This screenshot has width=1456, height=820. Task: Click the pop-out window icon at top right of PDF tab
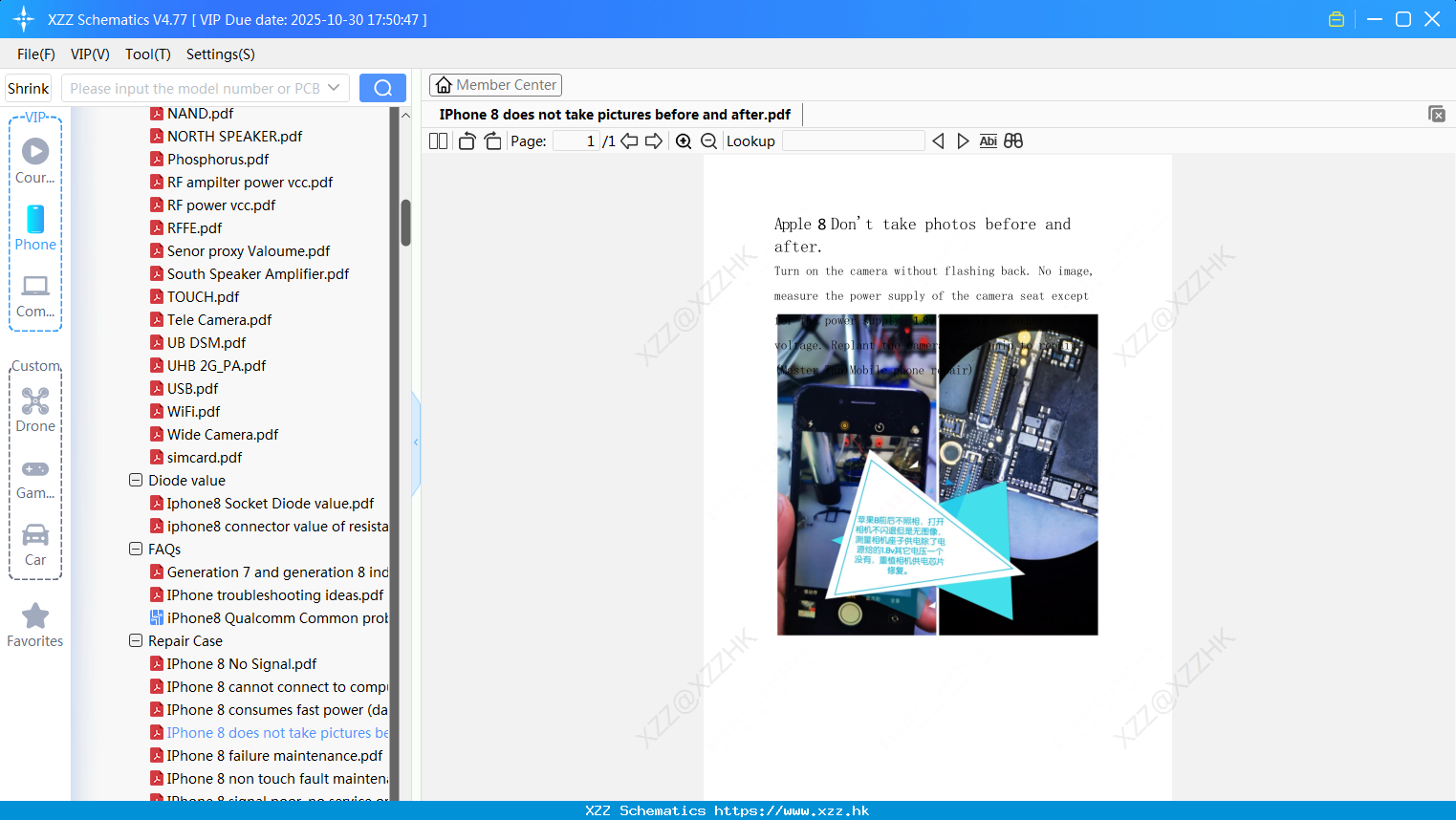pos(1436,114)
